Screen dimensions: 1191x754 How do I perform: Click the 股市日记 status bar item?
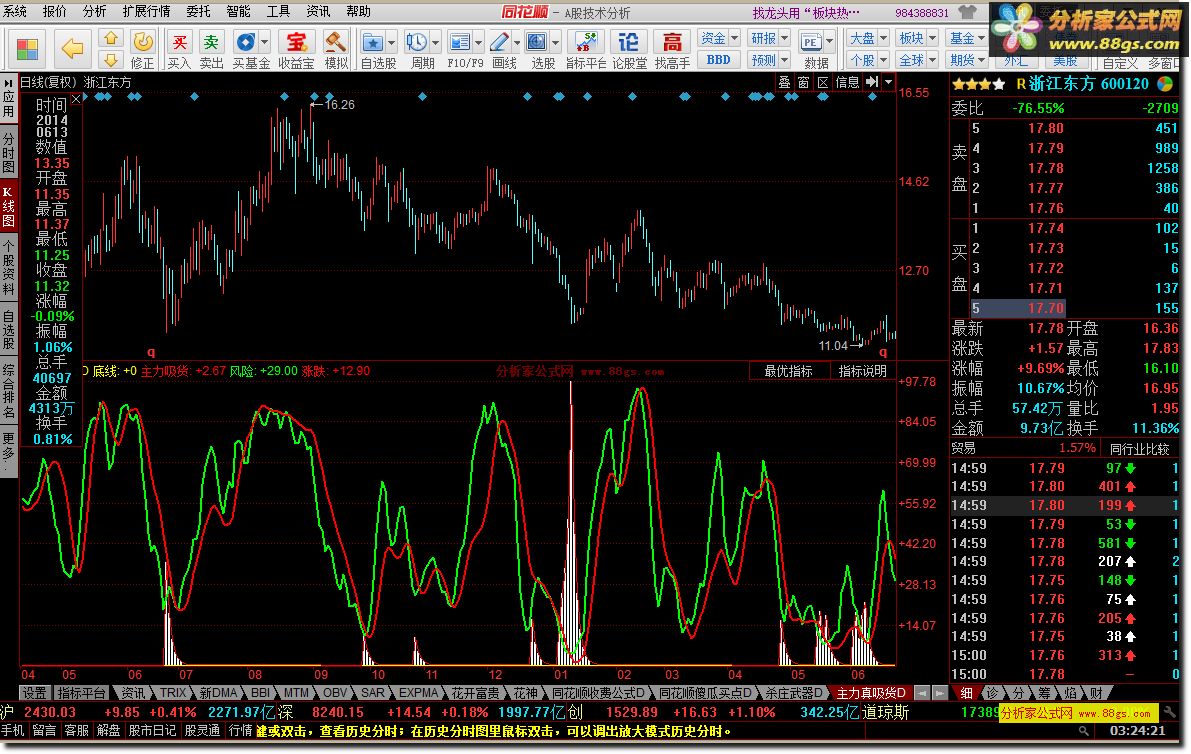(x=152, y=730)
